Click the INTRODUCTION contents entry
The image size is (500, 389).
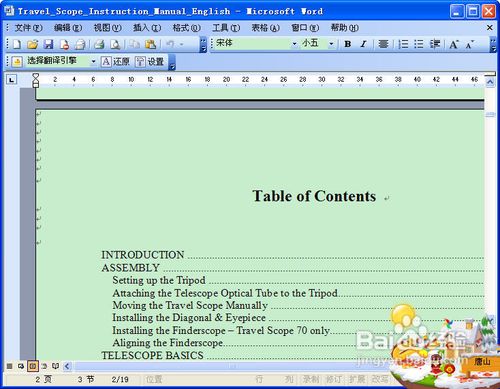tap(142, 255)
